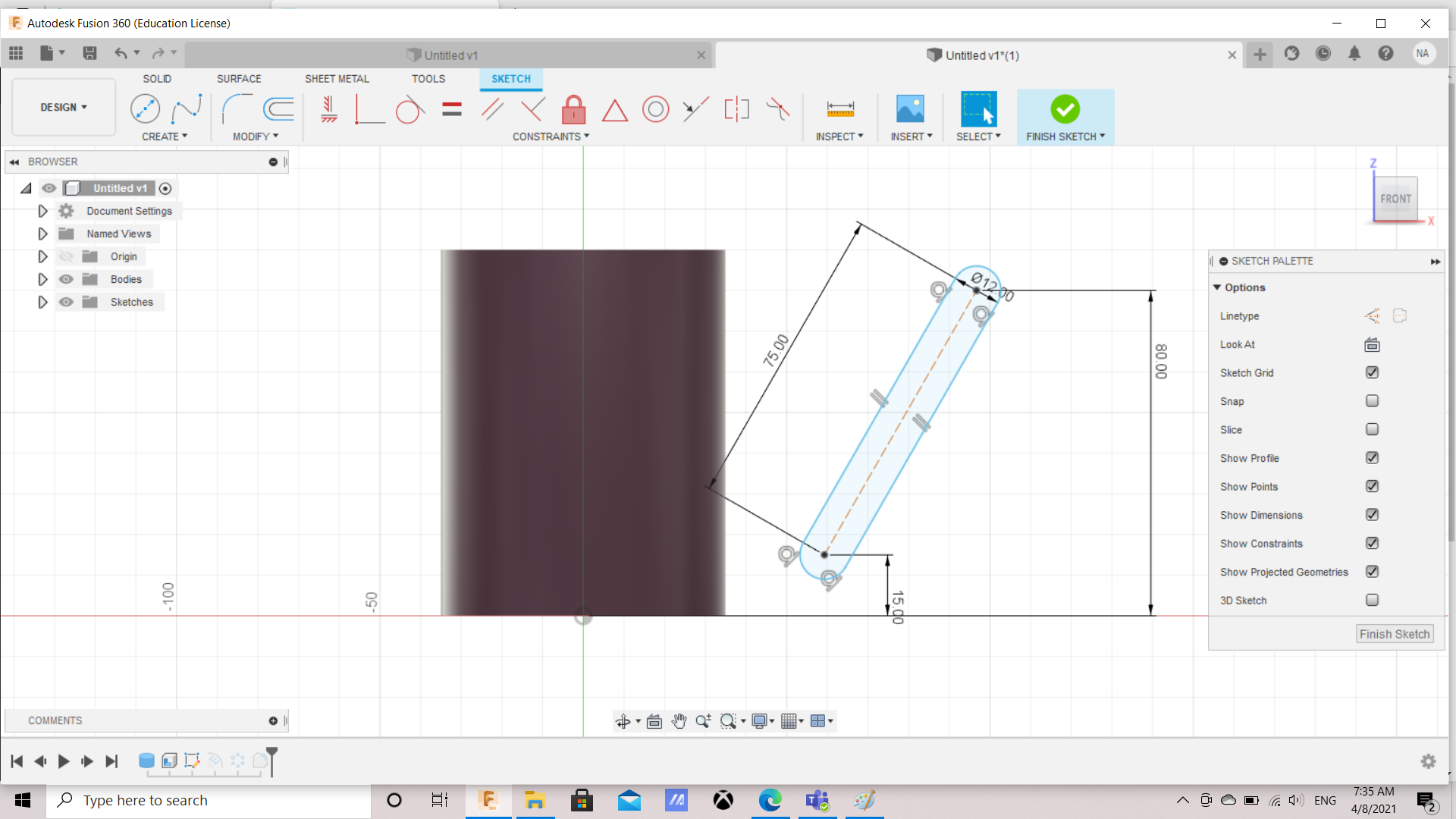Image resolution: width=1456 pixels, height=819 pixels.
Task: Select the Pan hand tool
Action: (679, 721)
